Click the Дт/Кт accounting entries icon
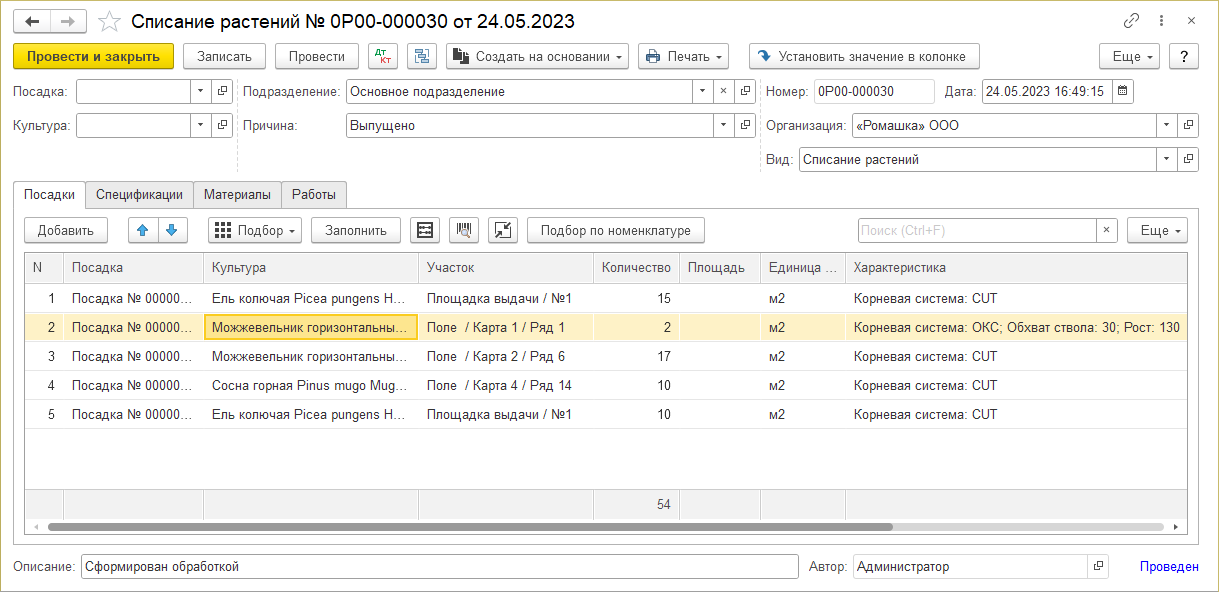 384,57
